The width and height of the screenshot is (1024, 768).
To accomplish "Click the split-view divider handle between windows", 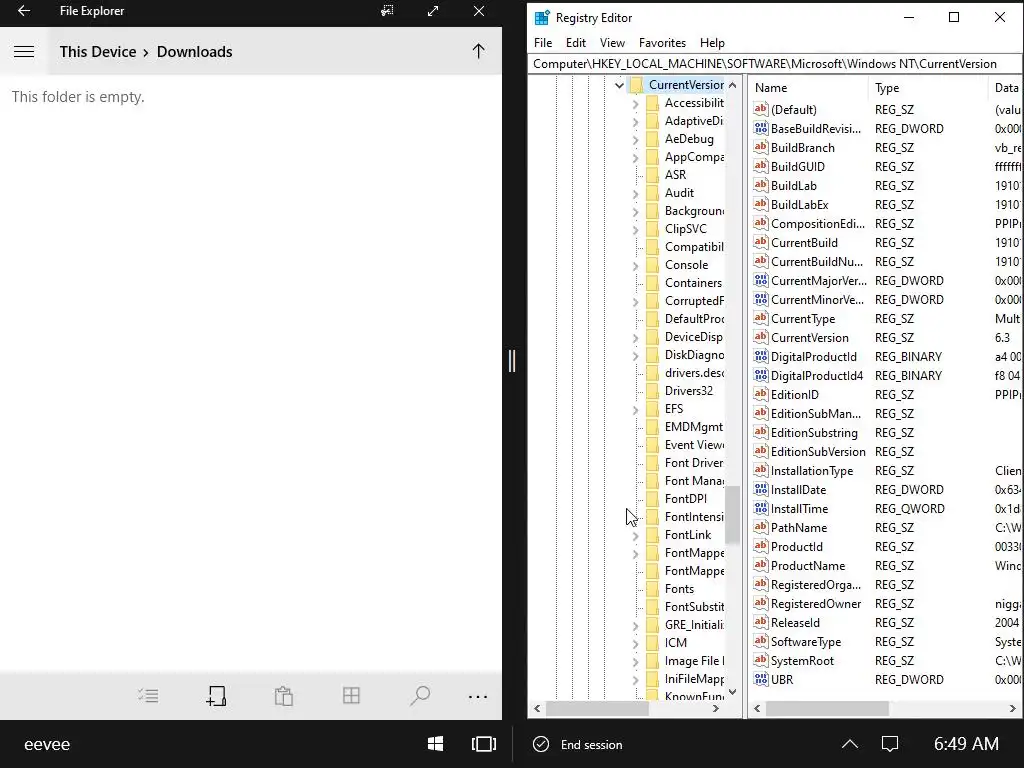I will pyautogui.click(x=512, y=360).
